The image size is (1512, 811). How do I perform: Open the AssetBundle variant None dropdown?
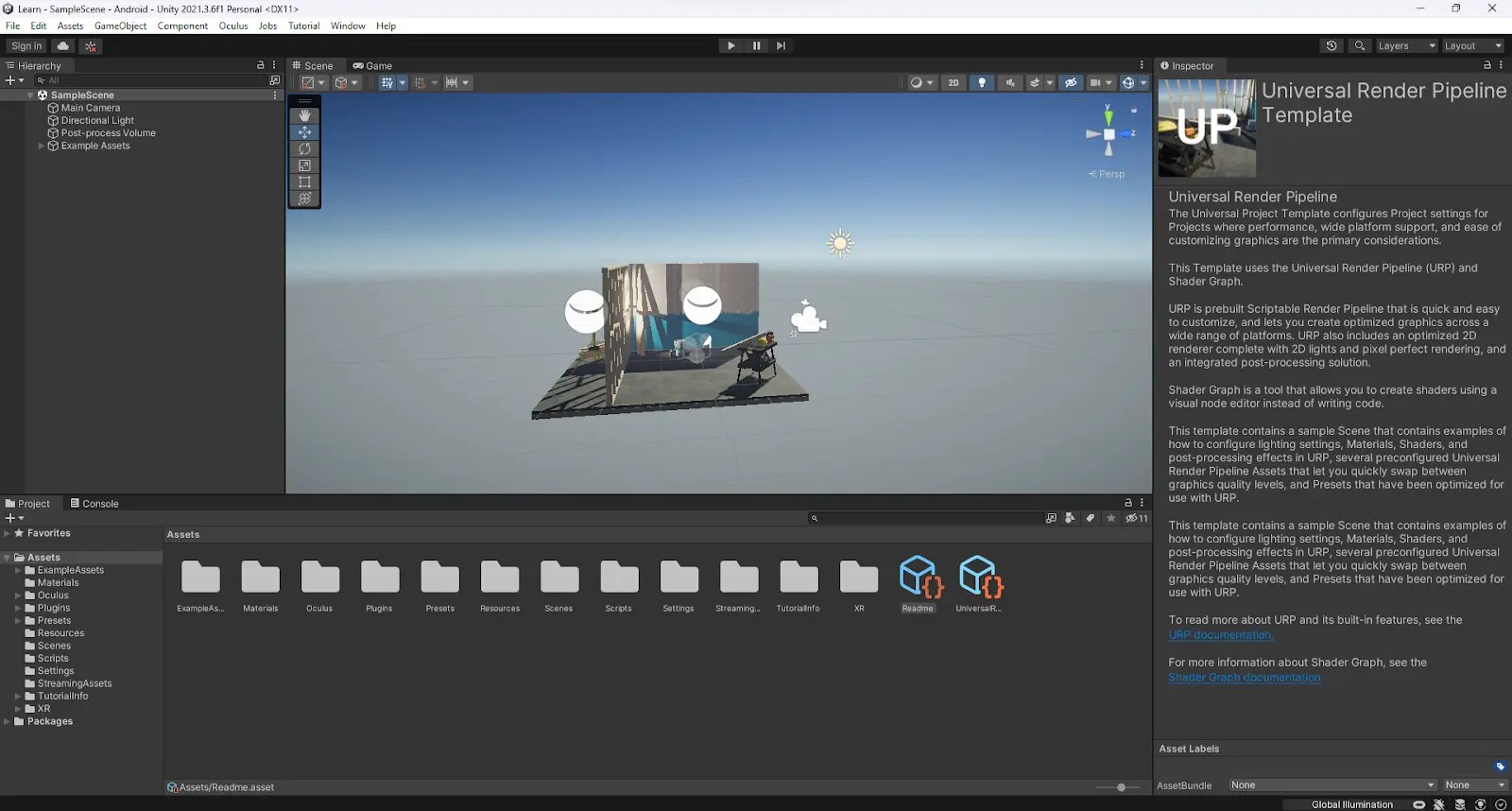coord(1475,785)
